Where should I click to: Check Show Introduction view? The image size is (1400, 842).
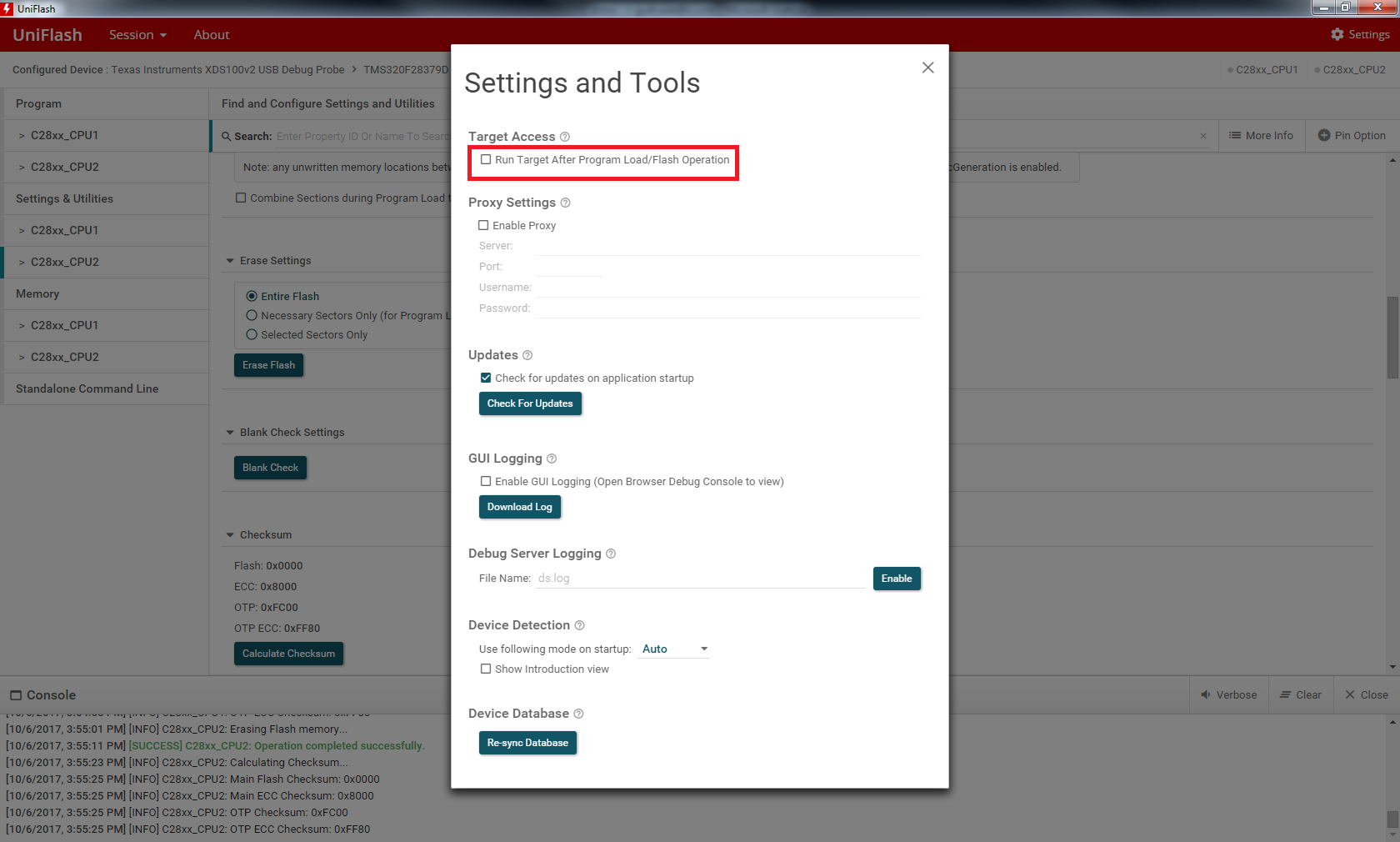coord(486,669)
